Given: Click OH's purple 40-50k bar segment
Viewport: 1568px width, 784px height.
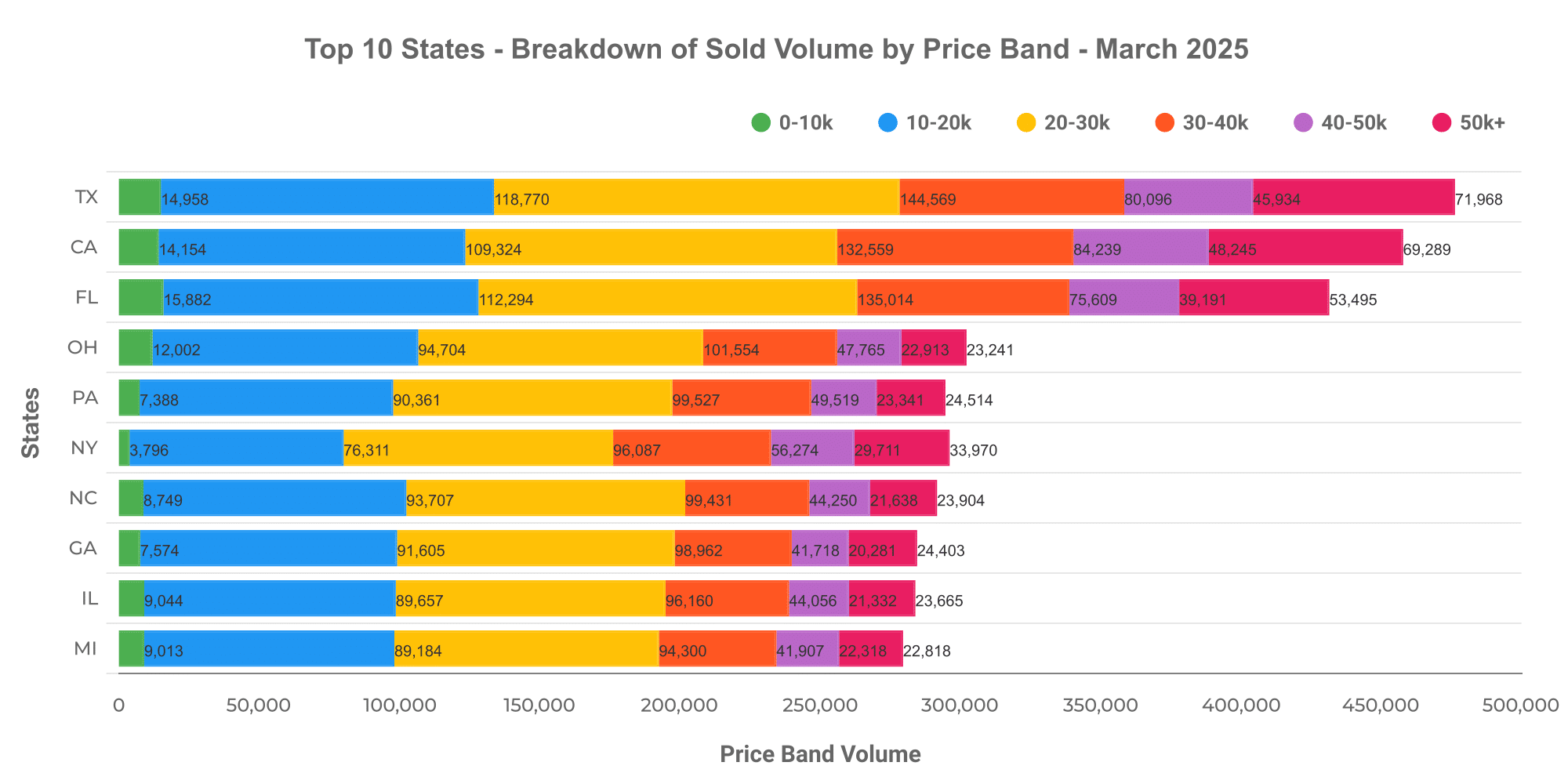Looking at the screenshot, I should (x=868, y=347).
